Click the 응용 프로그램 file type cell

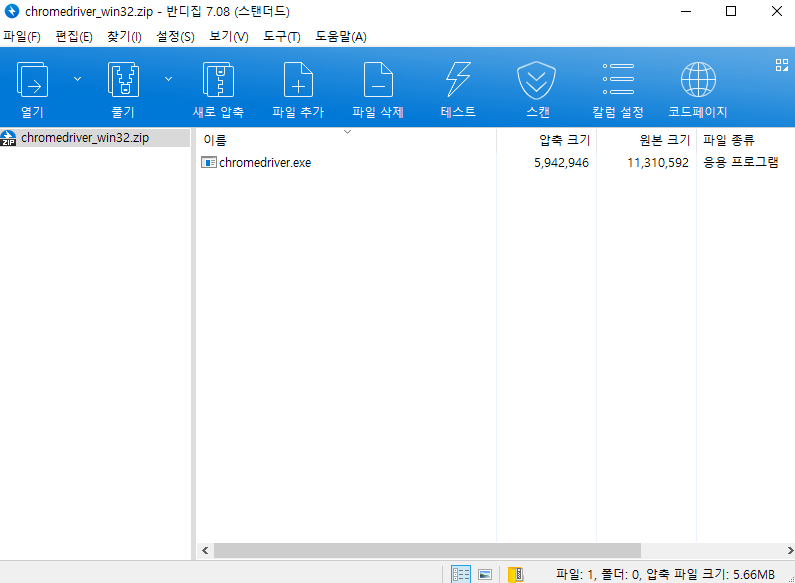(x=741, y=162)
